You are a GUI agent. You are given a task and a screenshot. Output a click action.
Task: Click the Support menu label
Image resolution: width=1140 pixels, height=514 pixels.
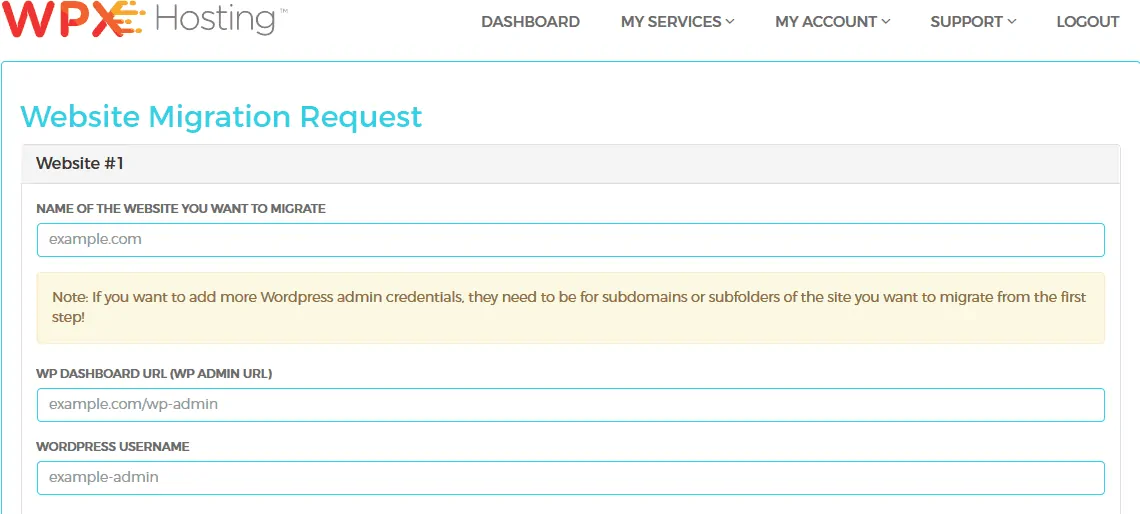[966, 22]
